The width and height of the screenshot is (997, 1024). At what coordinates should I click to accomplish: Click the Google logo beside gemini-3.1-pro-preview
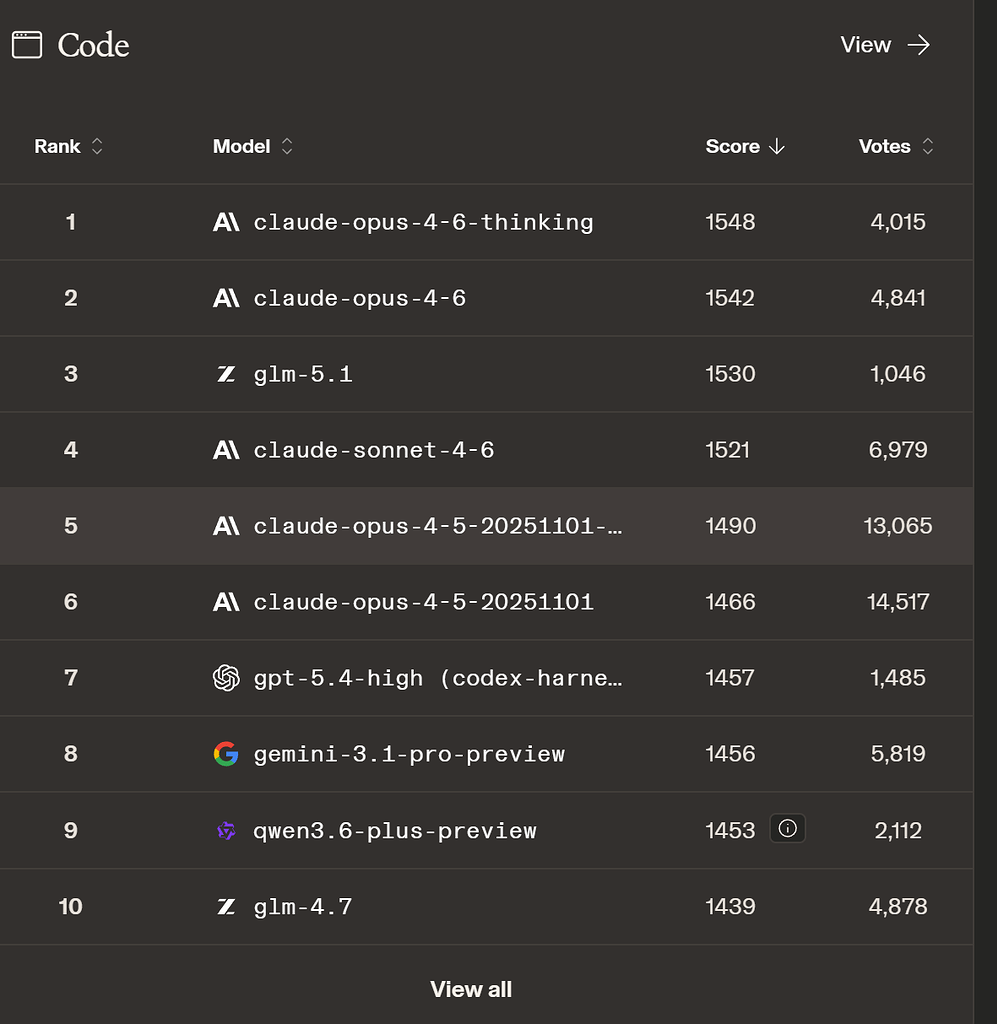226,754
